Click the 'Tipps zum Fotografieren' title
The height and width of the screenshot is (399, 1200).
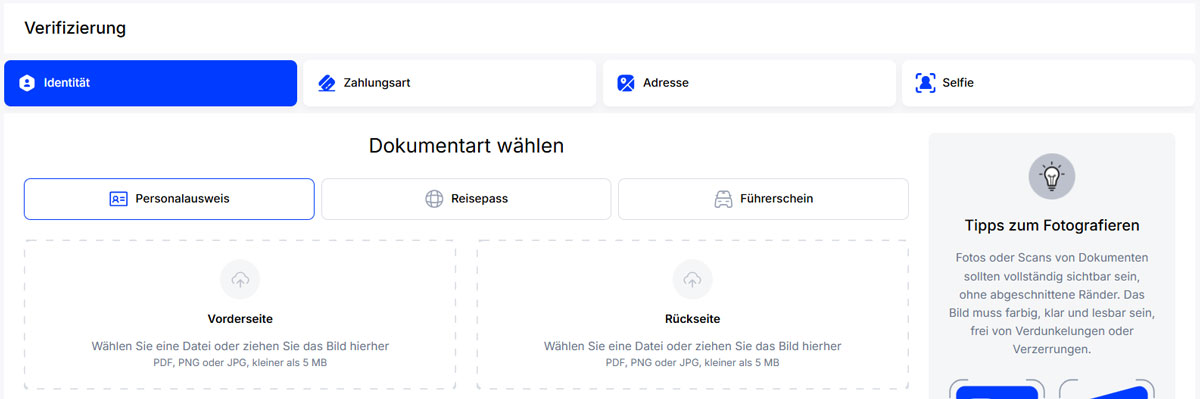pos(1052,226)
